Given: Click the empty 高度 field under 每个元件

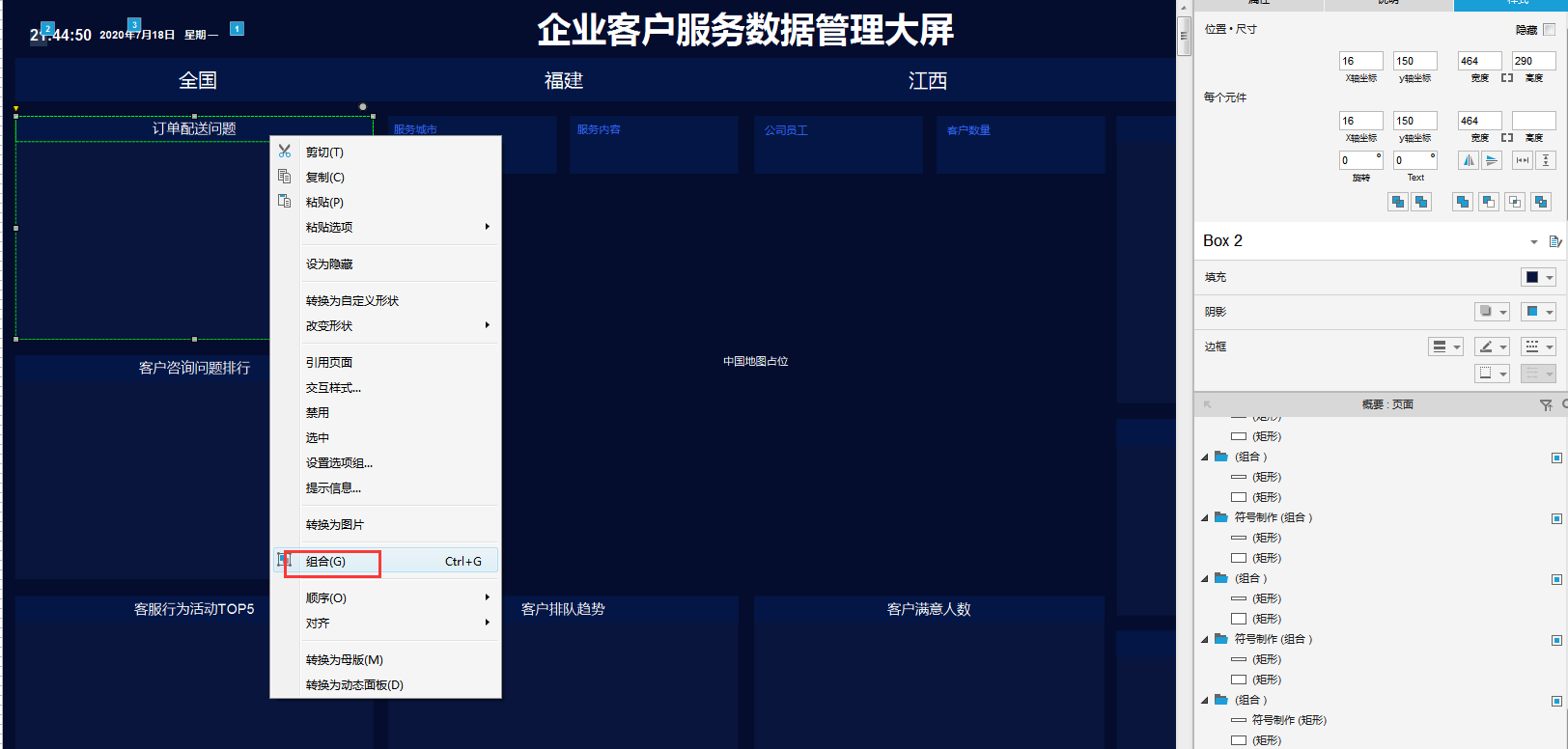Looking at the screenshot, I should [1533, 121].
